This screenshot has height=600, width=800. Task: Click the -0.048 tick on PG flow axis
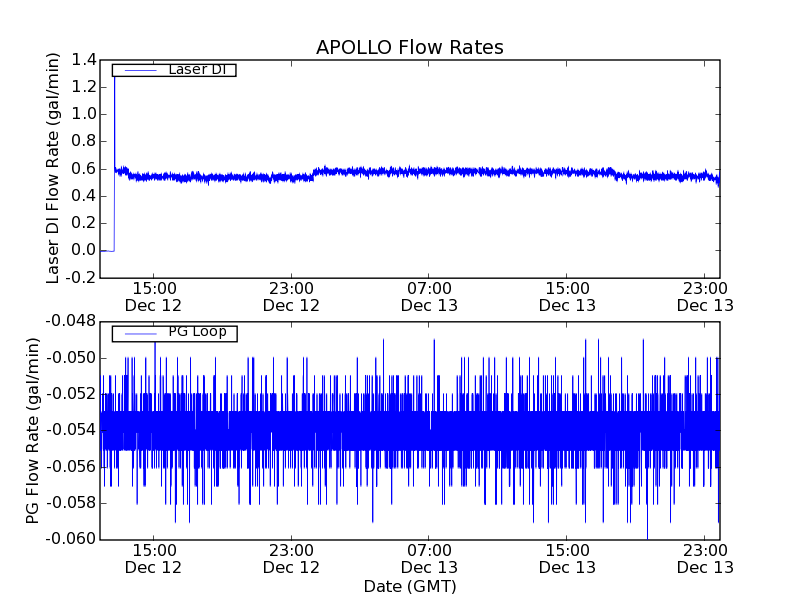point(71,321)
